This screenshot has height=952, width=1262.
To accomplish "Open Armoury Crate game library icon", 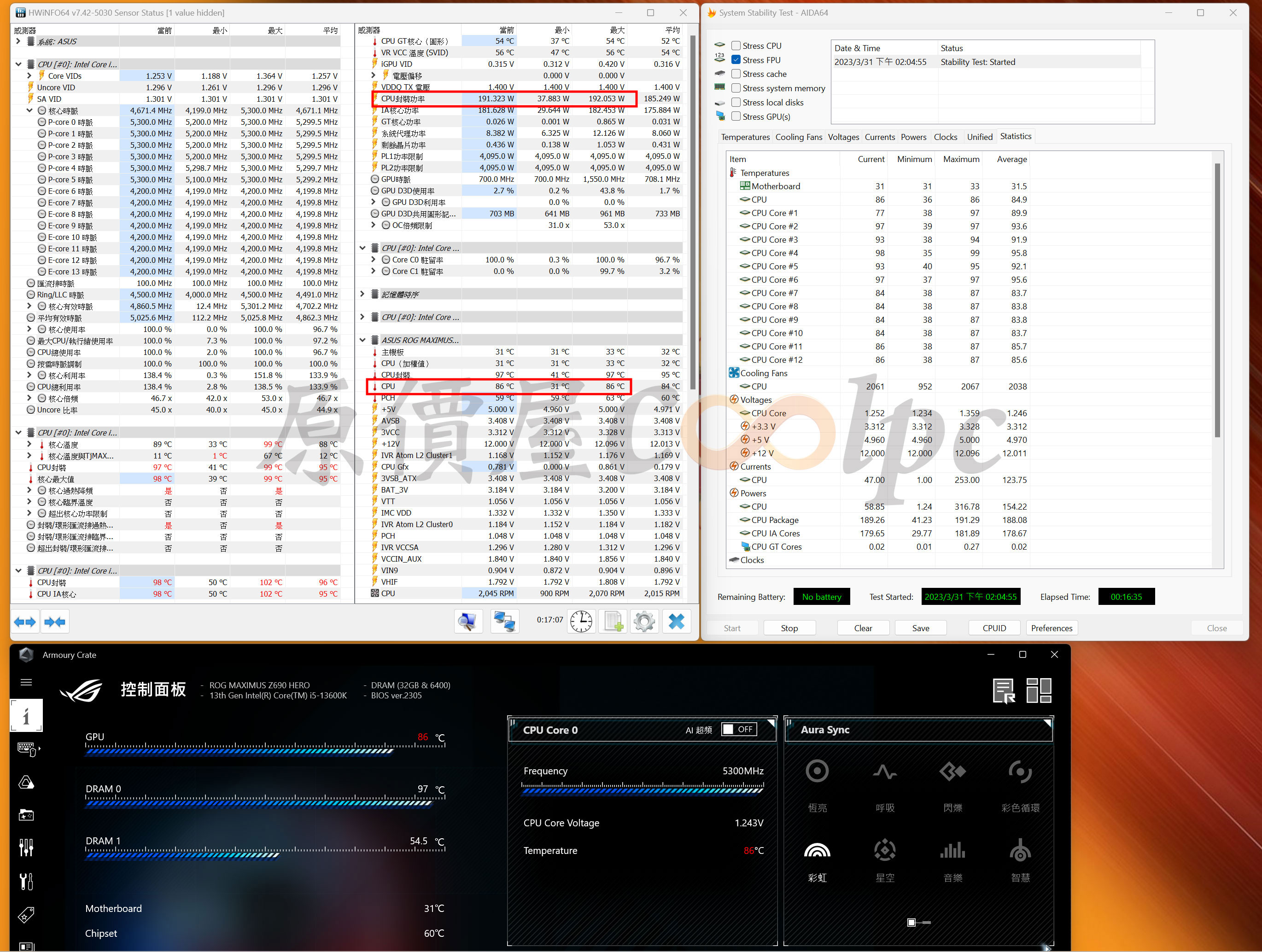I will pyautogui.click(x=26, y=815).
